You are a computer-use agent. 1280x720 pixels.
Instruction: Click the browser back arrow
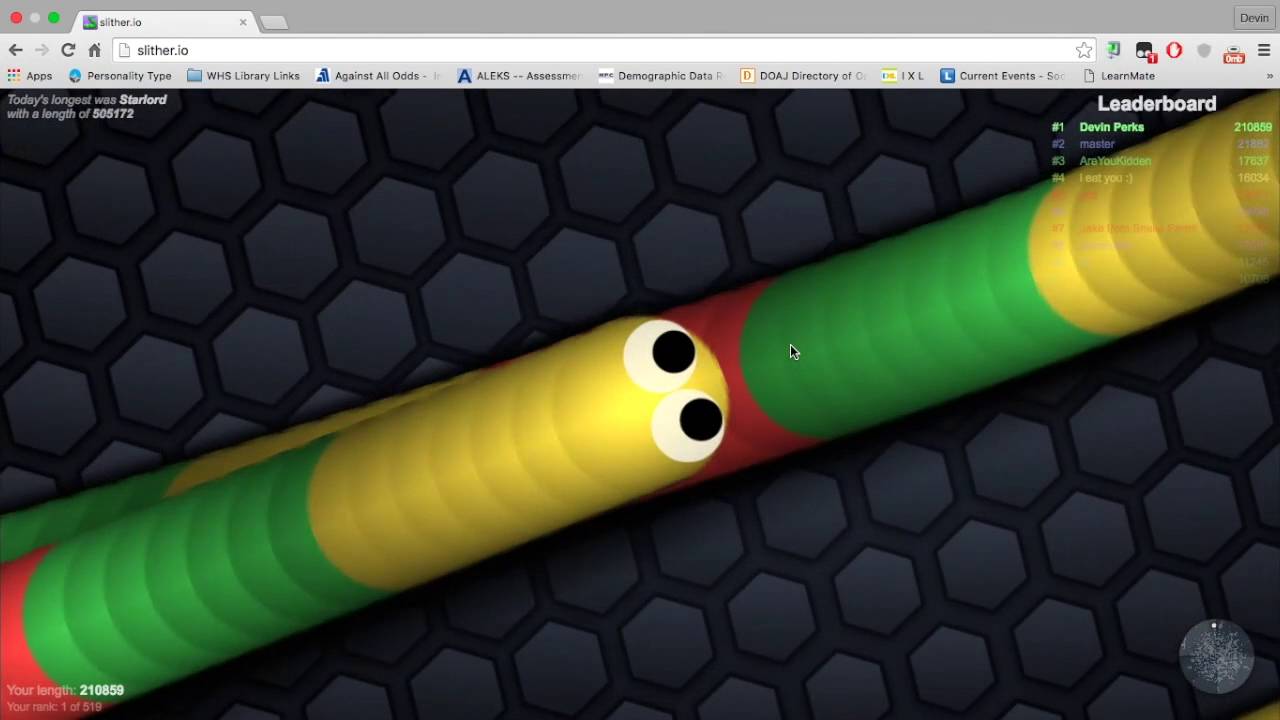(15, 50)
